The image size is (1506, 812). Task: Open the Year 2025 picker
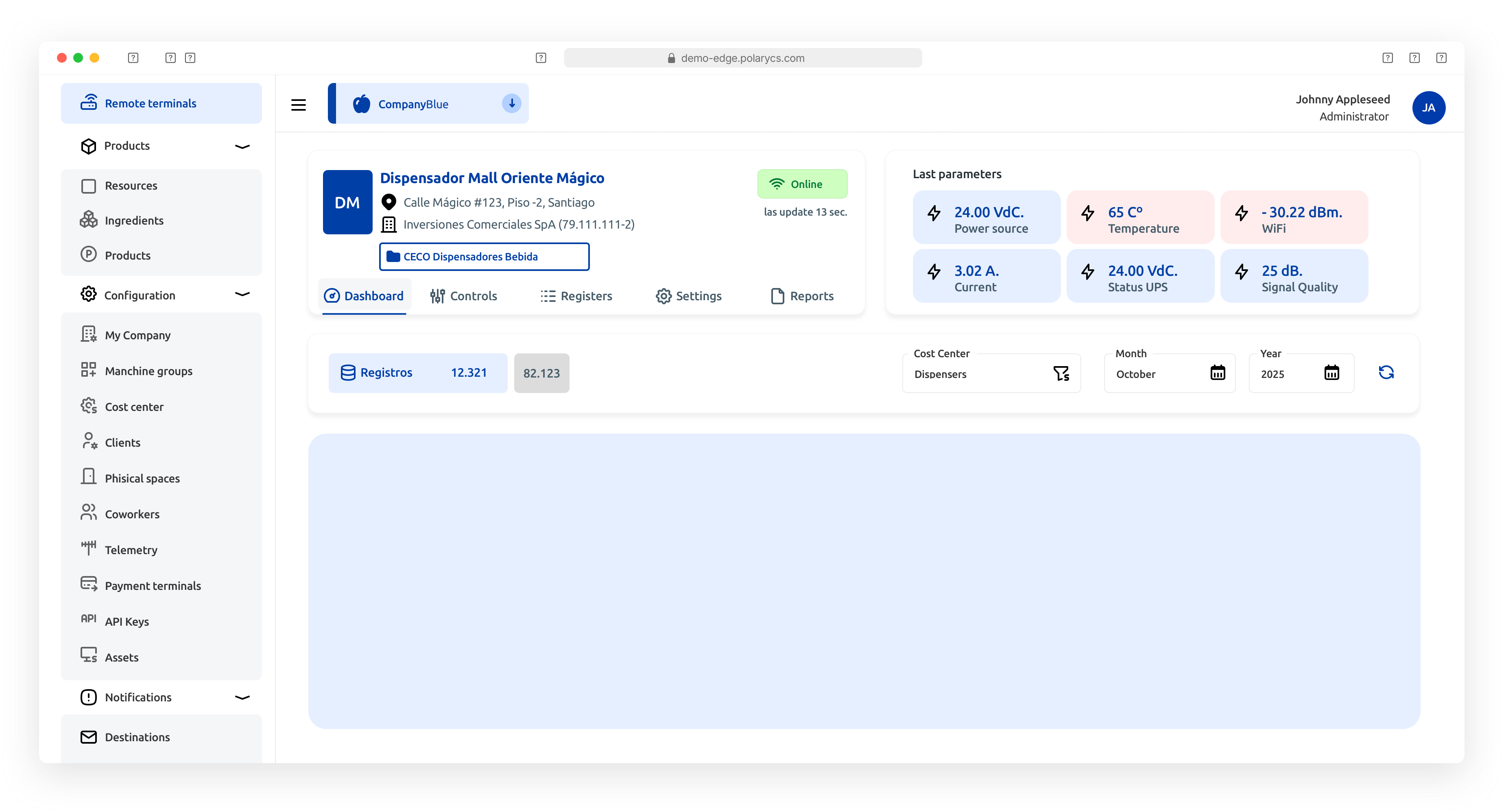point(1301,373)
